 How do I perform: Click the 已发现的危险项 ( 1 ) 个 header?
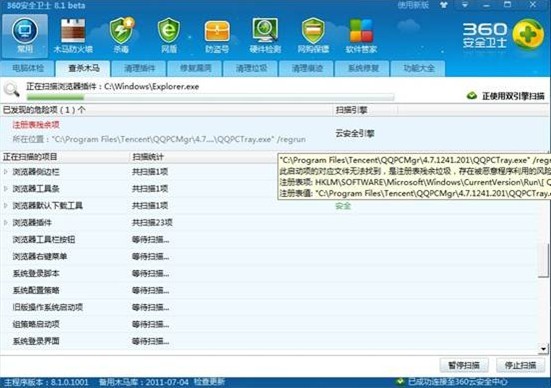tap(44, 110)
